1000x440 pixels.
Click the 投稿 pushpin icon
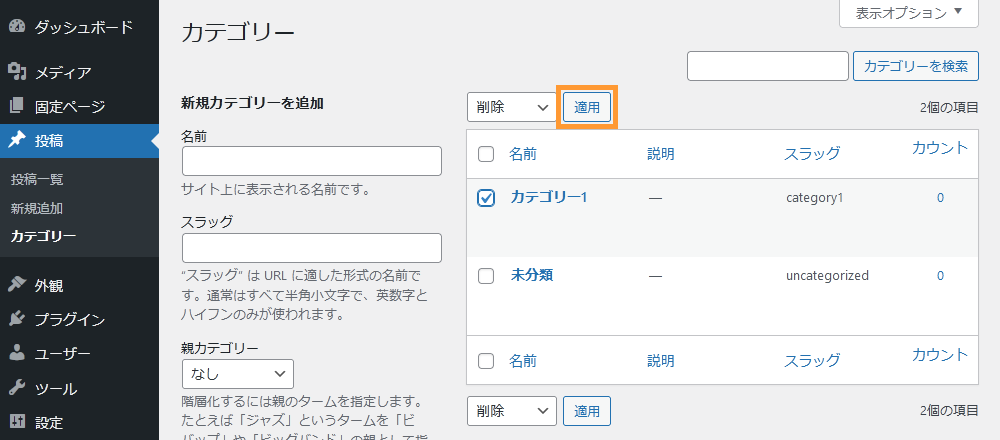[x=17, y=140]
